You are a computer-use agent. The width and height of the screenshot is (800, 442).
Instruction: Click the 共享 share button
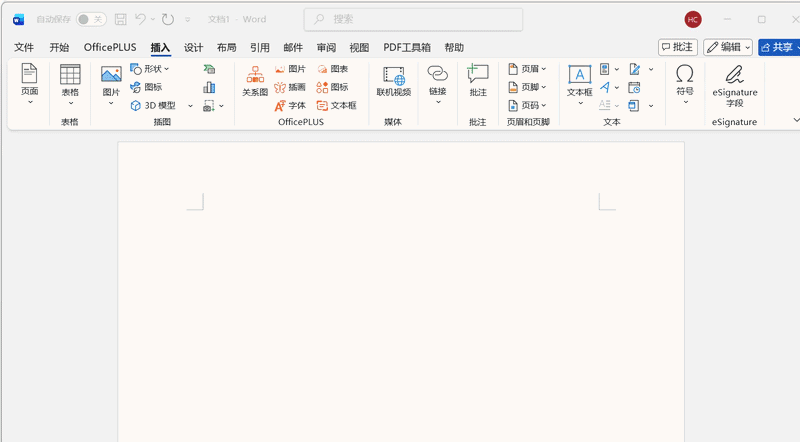pos(779,47)
